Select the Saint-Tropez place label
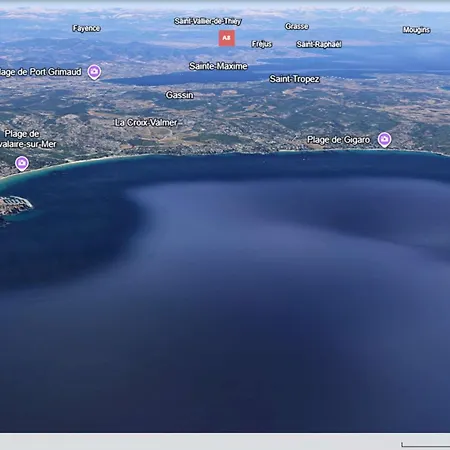The width and height of the screenshot is (450, 450). pos(294,79)
